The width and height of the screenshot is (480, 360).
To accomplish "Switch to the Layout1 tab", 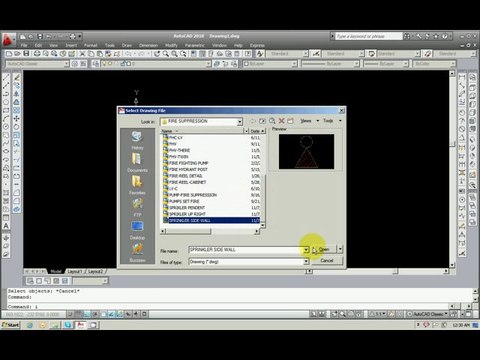I will point(75,272).
